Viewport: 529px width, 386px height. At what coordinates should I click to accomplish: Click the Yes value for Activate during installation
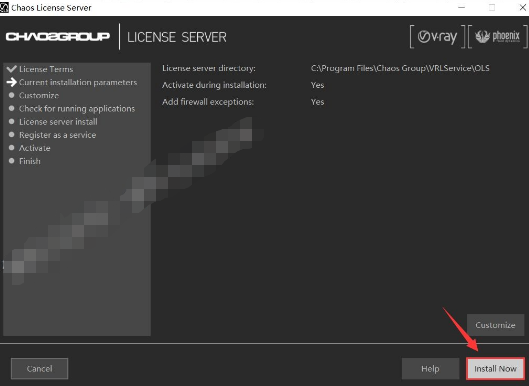317,85
